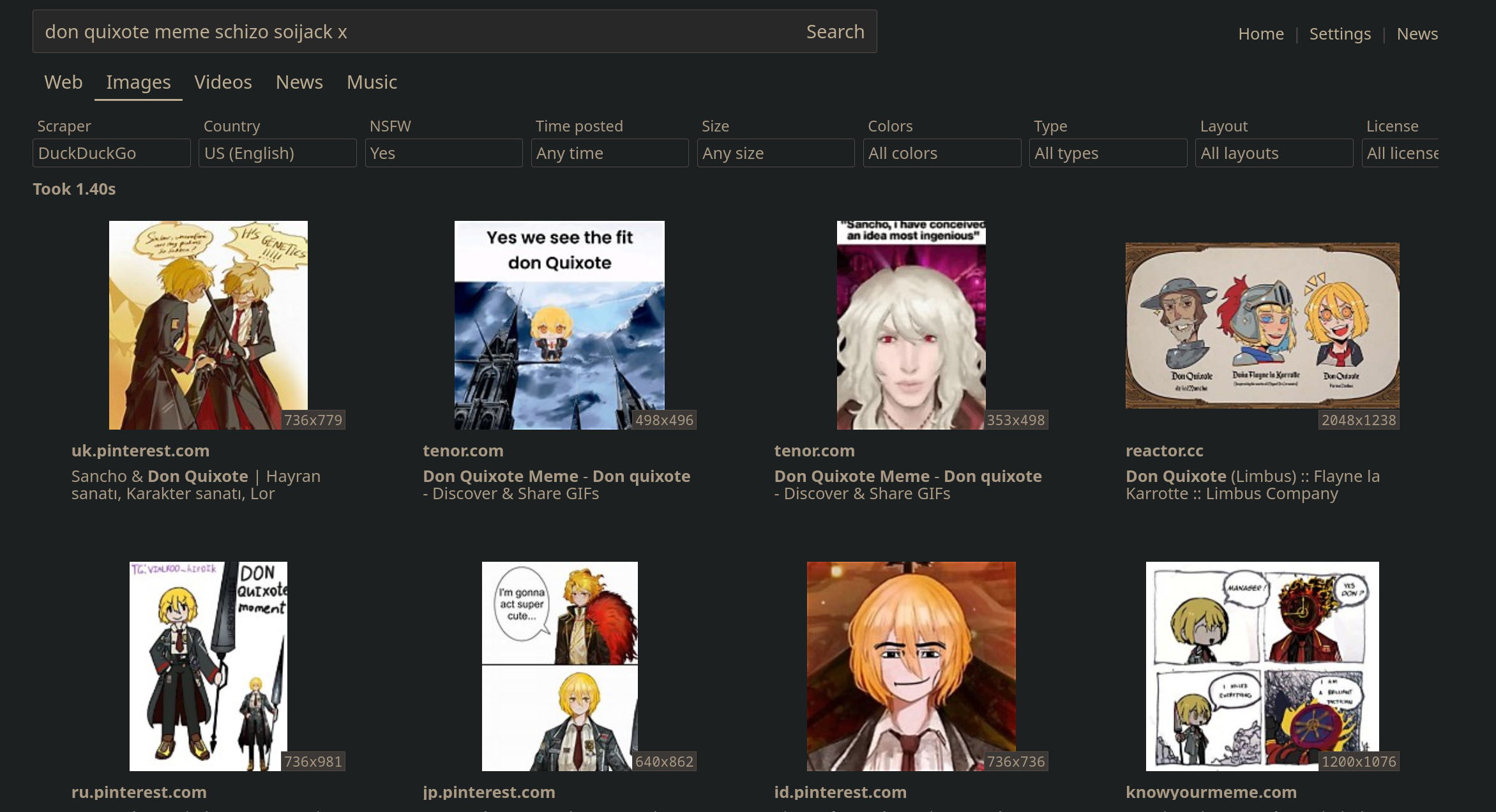Image resolution: width=1496 pixels, height=812 pixels.
Task: Open the Don Quixote Meme title under the 353x498 image
Action: [908, 485]
